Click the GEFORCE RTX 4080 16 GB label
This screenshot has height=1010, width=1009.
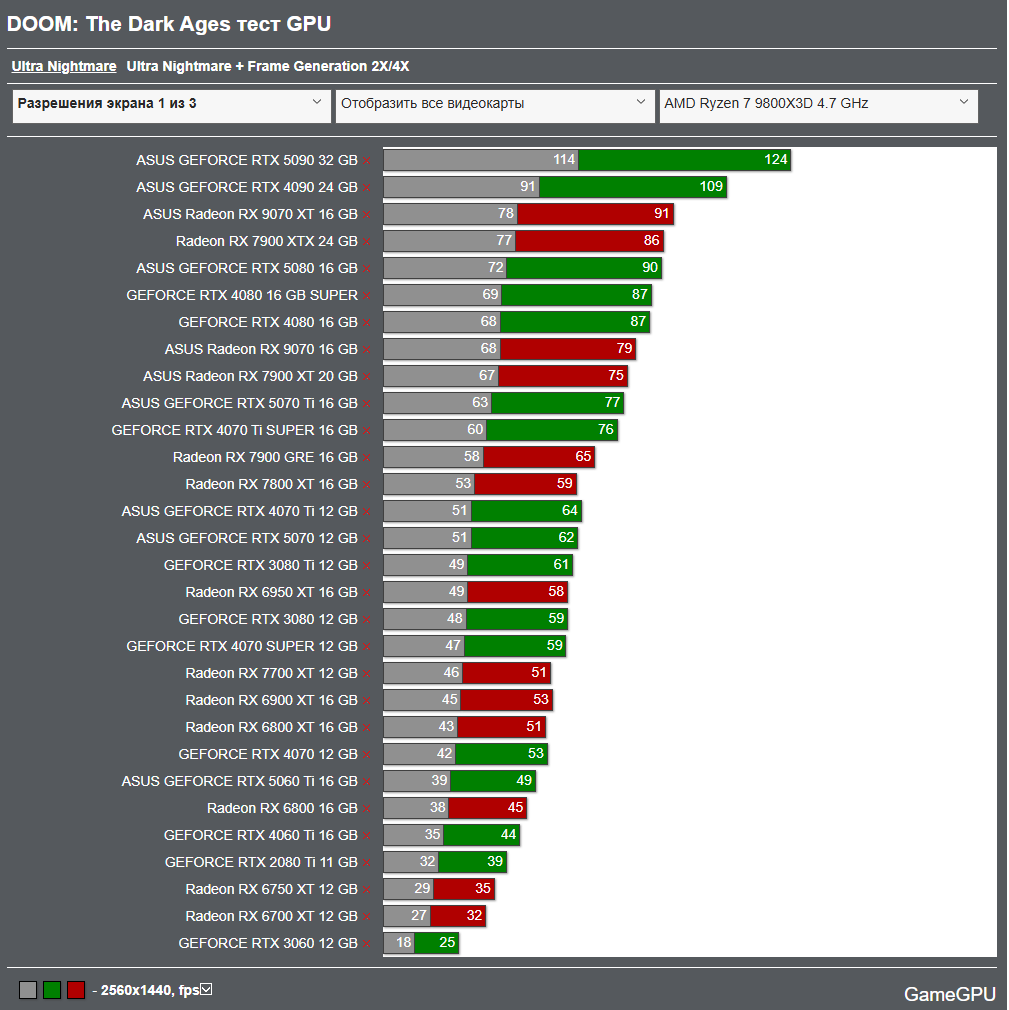pyautogui.click(x=268, y=322)
